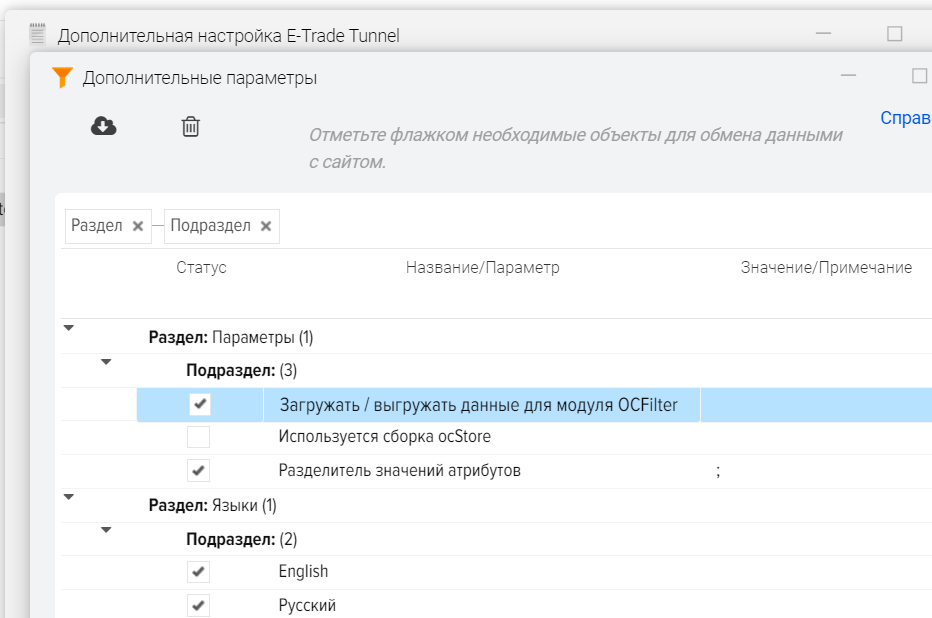Collapse the Раздел: Языки group
This screenshot has height=618, width=932.
(x=68, y=496)
